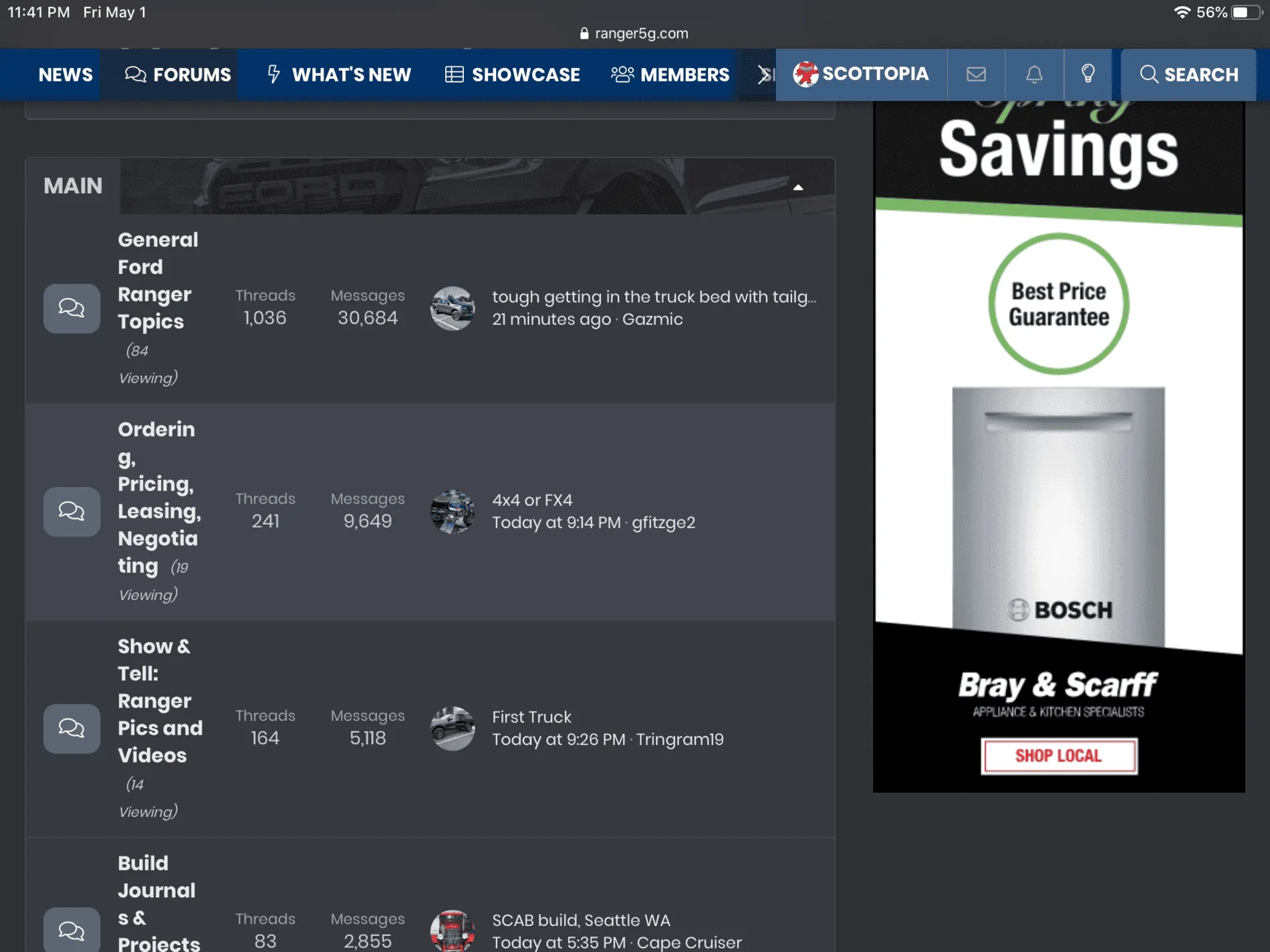Image resolution: width=1270 pixels, height=952 pixels.
Task: Click the SEARCH button
Action: (1188, 74)
